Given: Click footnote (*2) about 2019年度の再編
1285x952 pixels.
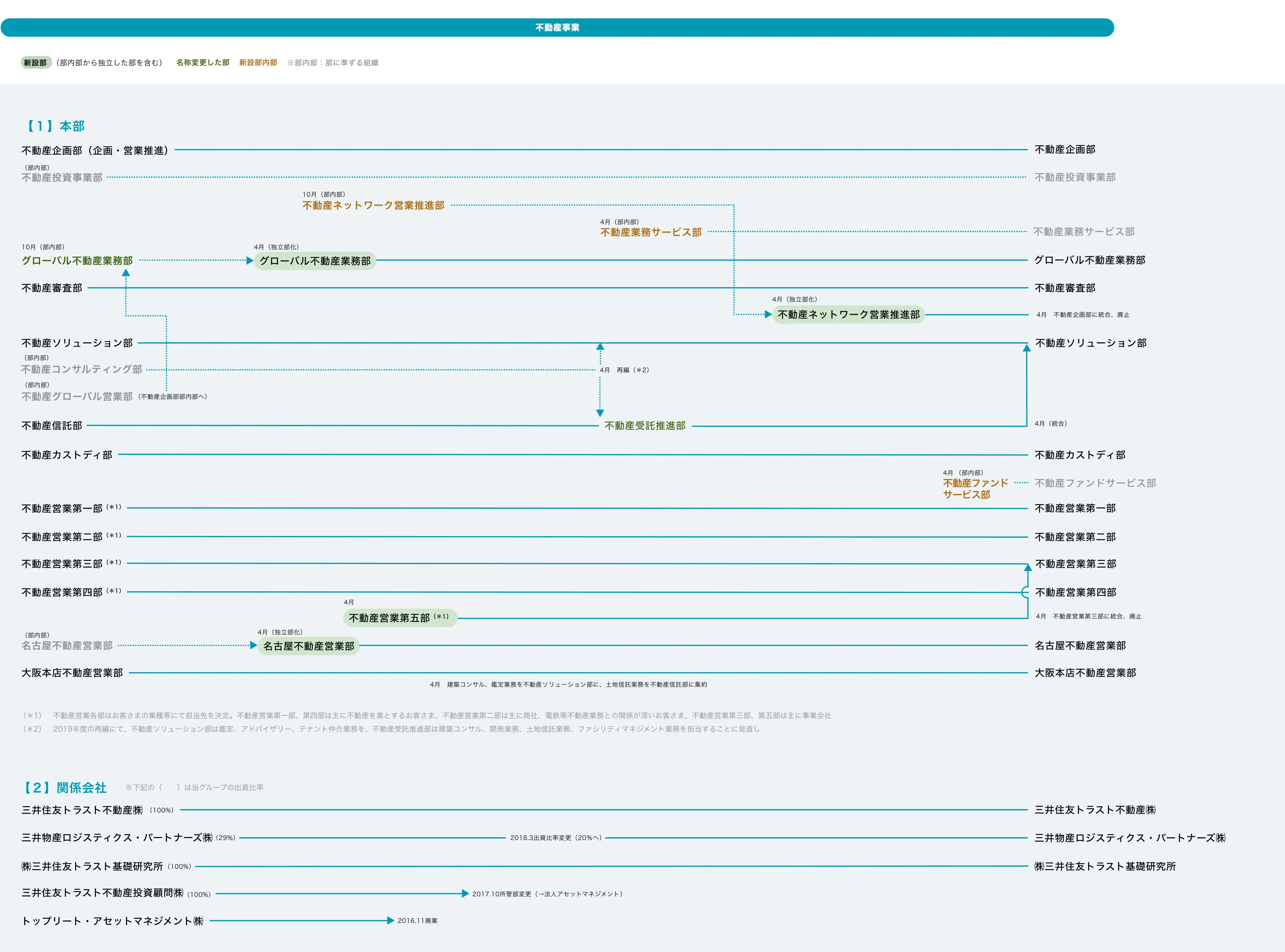Looking at the screenshot, I should (x=391, y=729).
